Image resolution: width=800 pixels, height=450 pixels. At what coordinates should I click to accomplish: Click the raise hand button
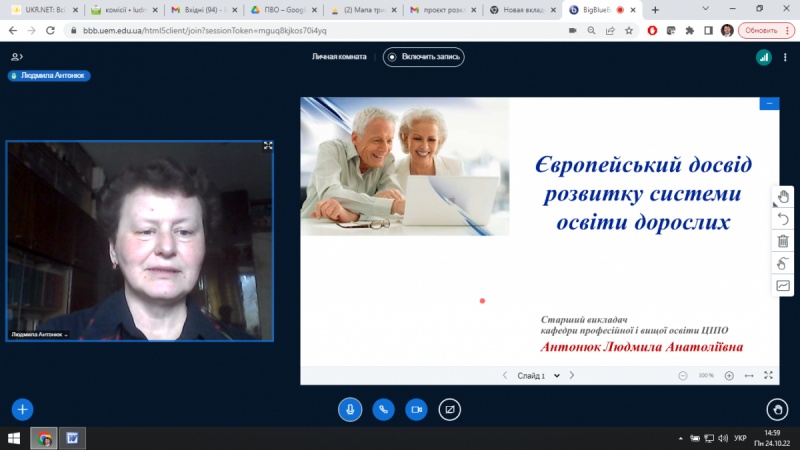tap(777, 409)
